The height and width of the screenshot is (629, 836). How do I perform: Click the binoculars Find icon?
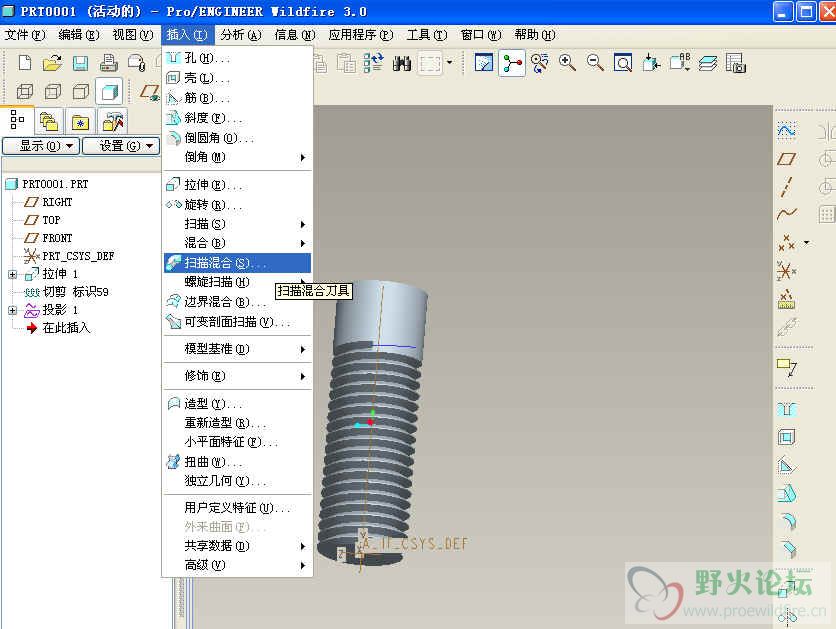[x=401, y=63]
